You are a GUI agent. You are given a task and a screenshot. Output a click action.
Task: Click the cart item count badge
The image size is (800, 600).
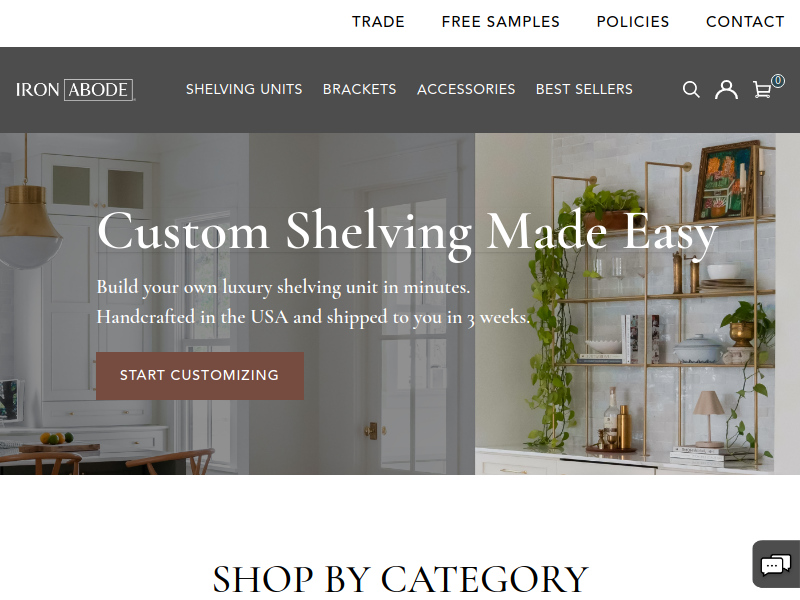[778, 81]
